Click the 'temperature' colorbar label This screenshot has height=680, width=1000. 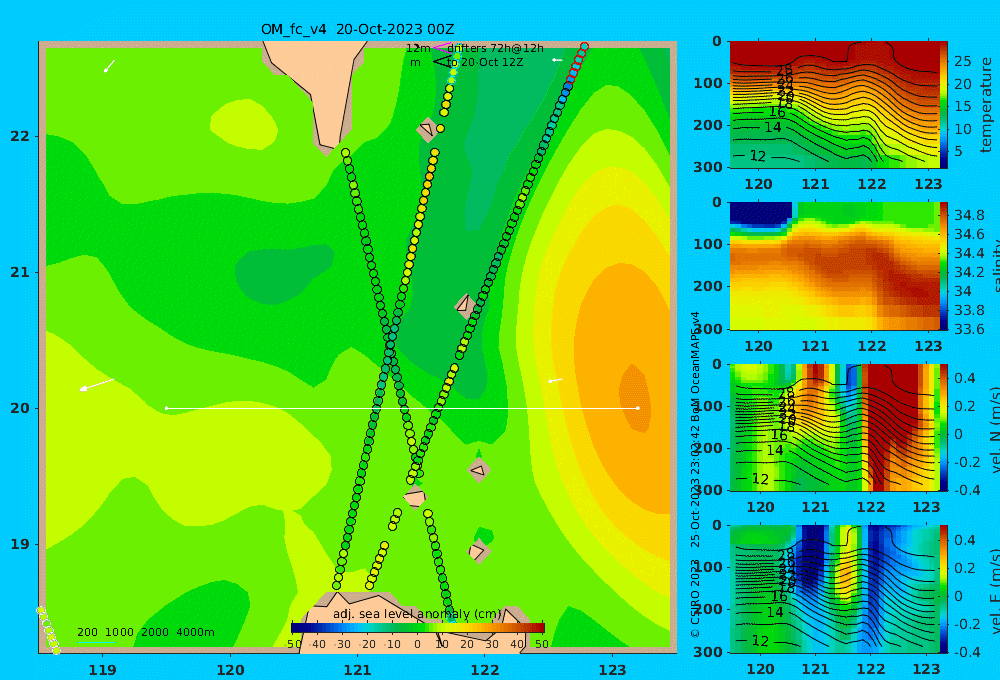click(987, 105)
